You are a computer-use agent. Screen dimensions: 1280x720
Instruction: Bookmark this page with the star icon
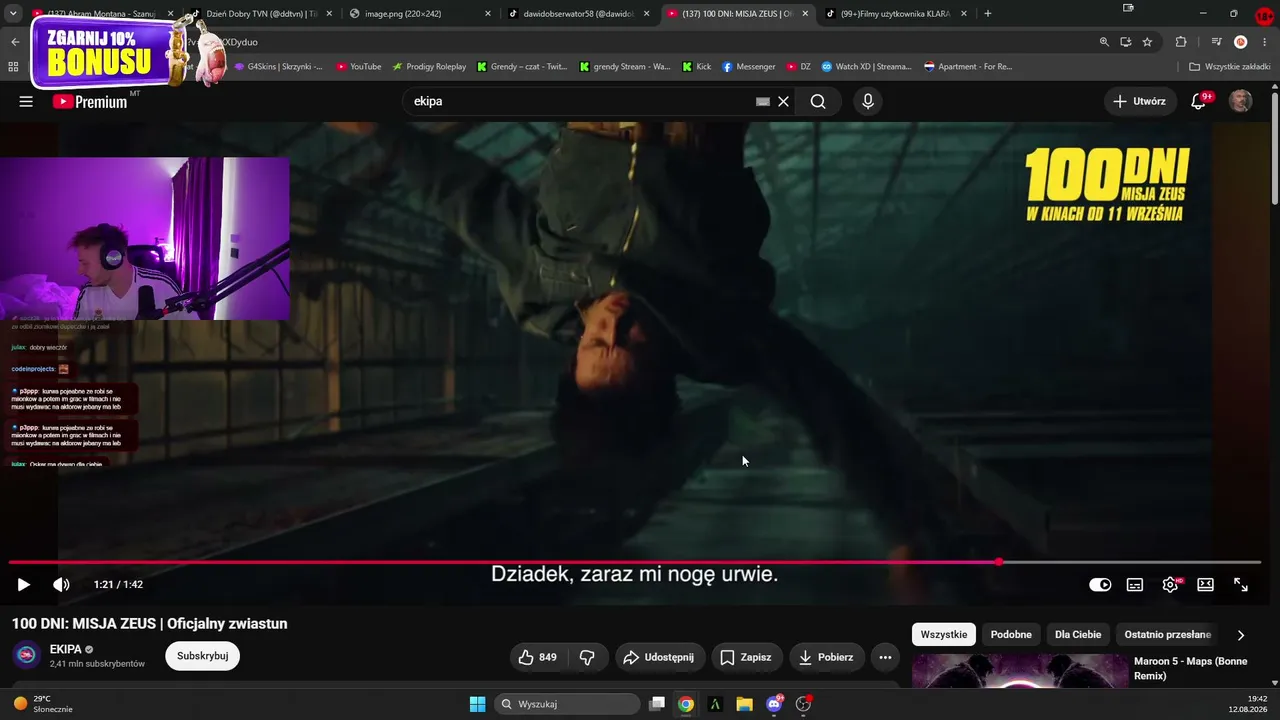[1147, 42]
